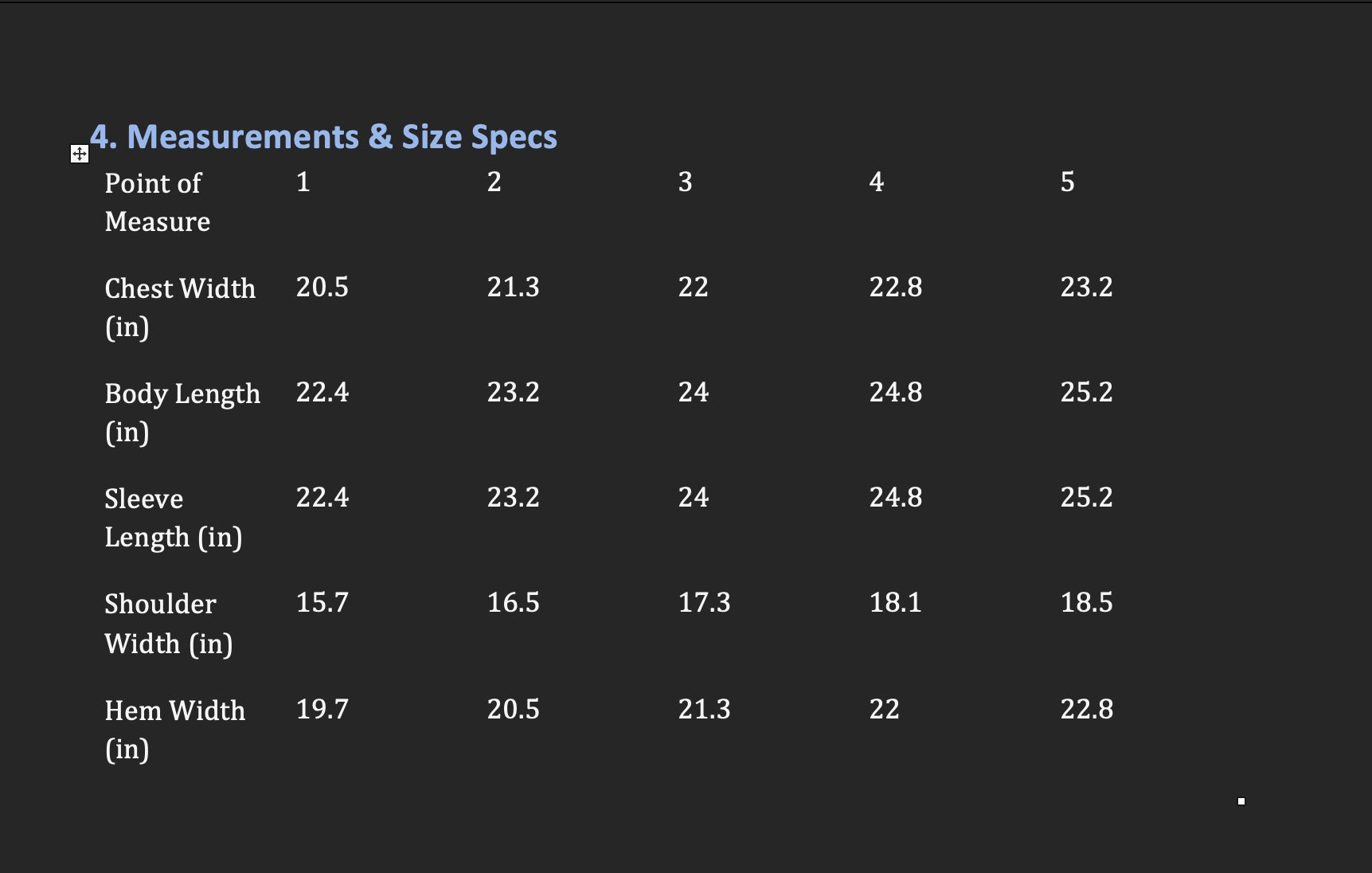This screenshot has width=1372, height=873.
Task: Click the Measurements & Size Specs heading
Action: (x=323, y=137)
